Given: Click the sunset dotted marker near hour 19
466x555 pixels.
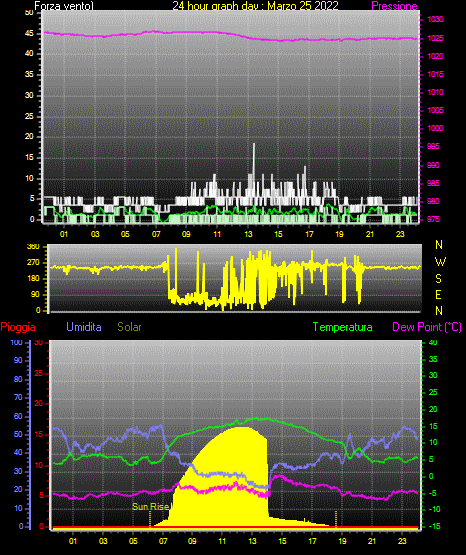Looking at the screenshot, I should tap(336, 519).
